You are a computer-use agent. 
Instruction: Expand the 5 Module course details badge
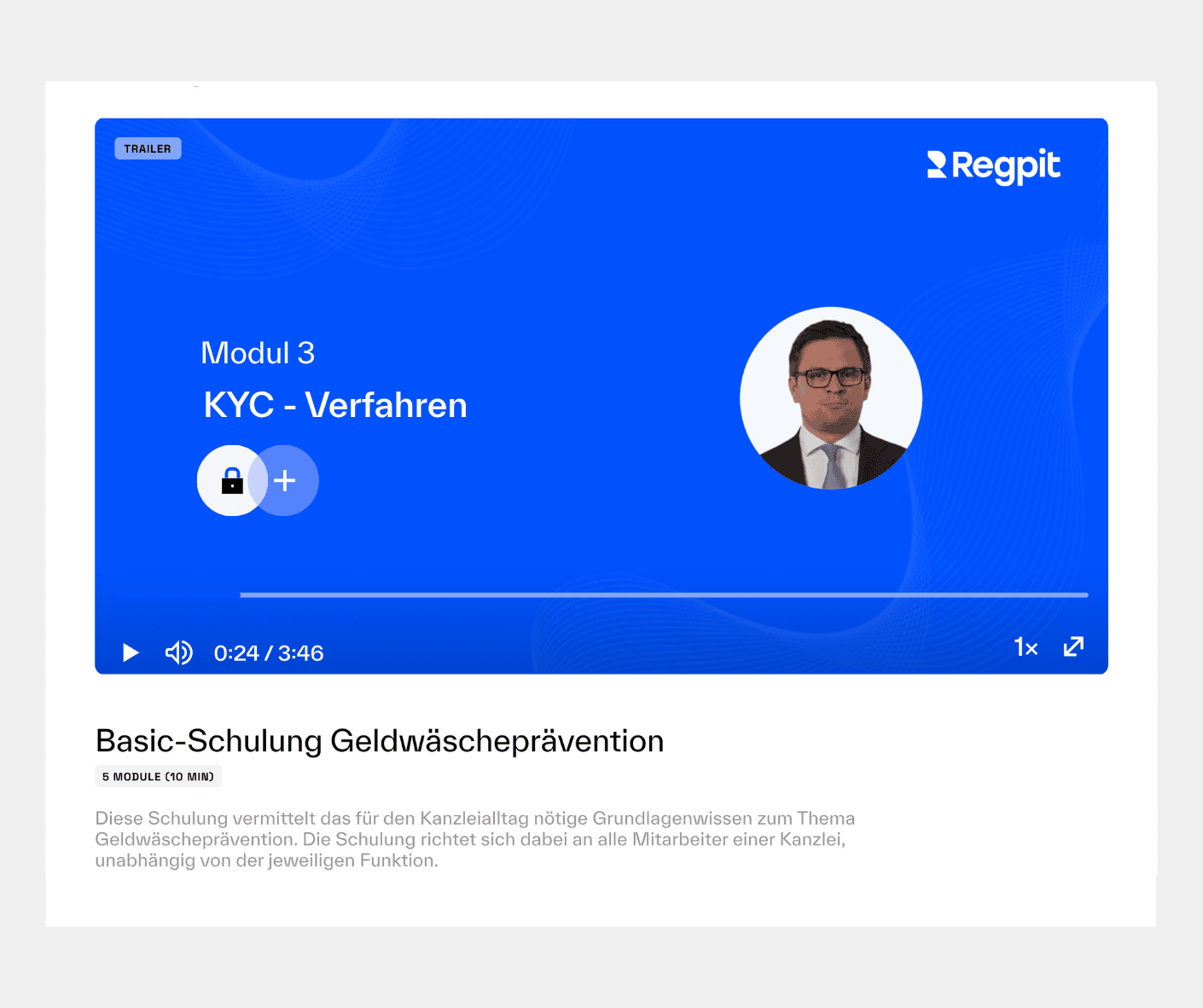point(158,776)
